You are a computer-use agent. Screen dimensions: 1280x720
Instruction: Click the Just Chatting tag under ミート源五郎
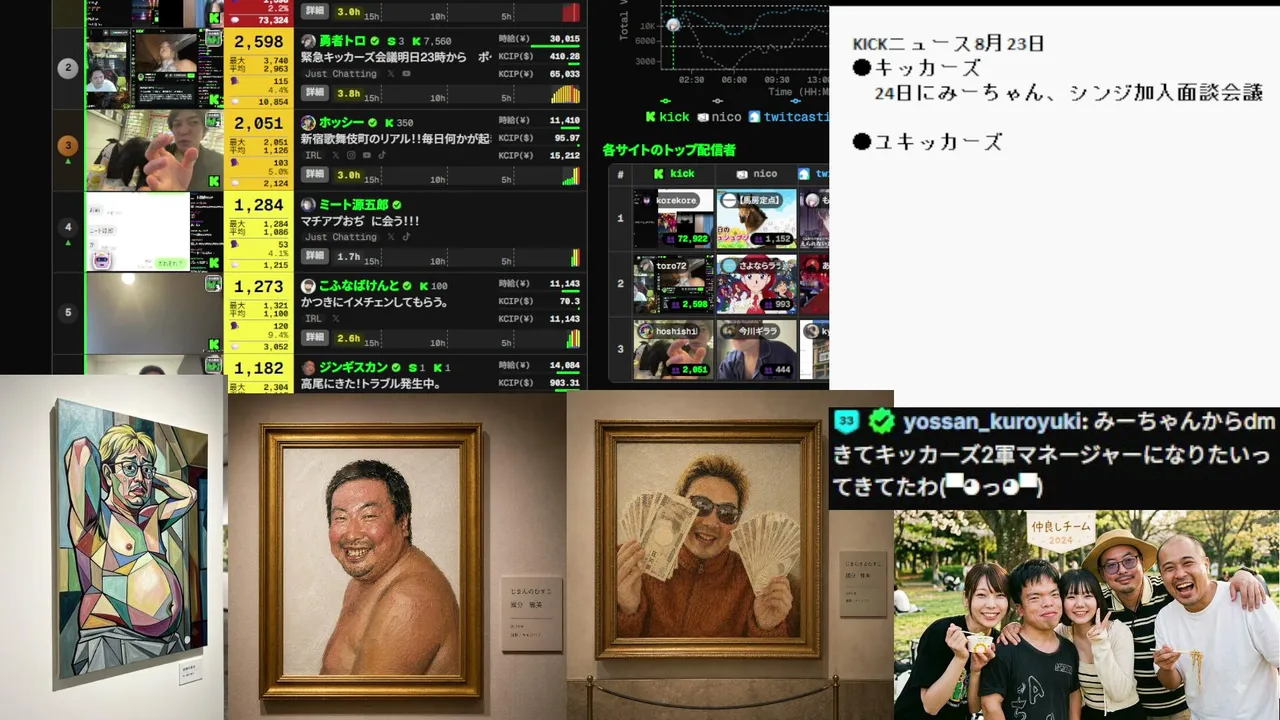click(341, 237)
